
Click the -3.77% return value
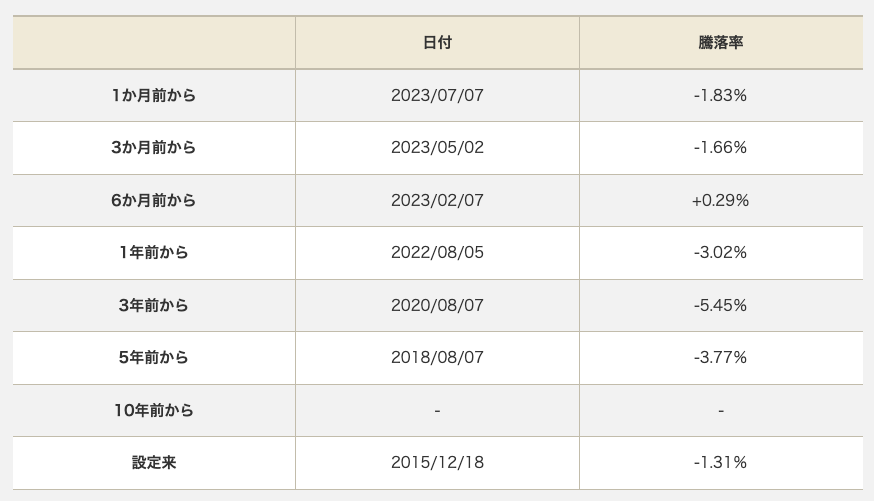coord(720,358)
